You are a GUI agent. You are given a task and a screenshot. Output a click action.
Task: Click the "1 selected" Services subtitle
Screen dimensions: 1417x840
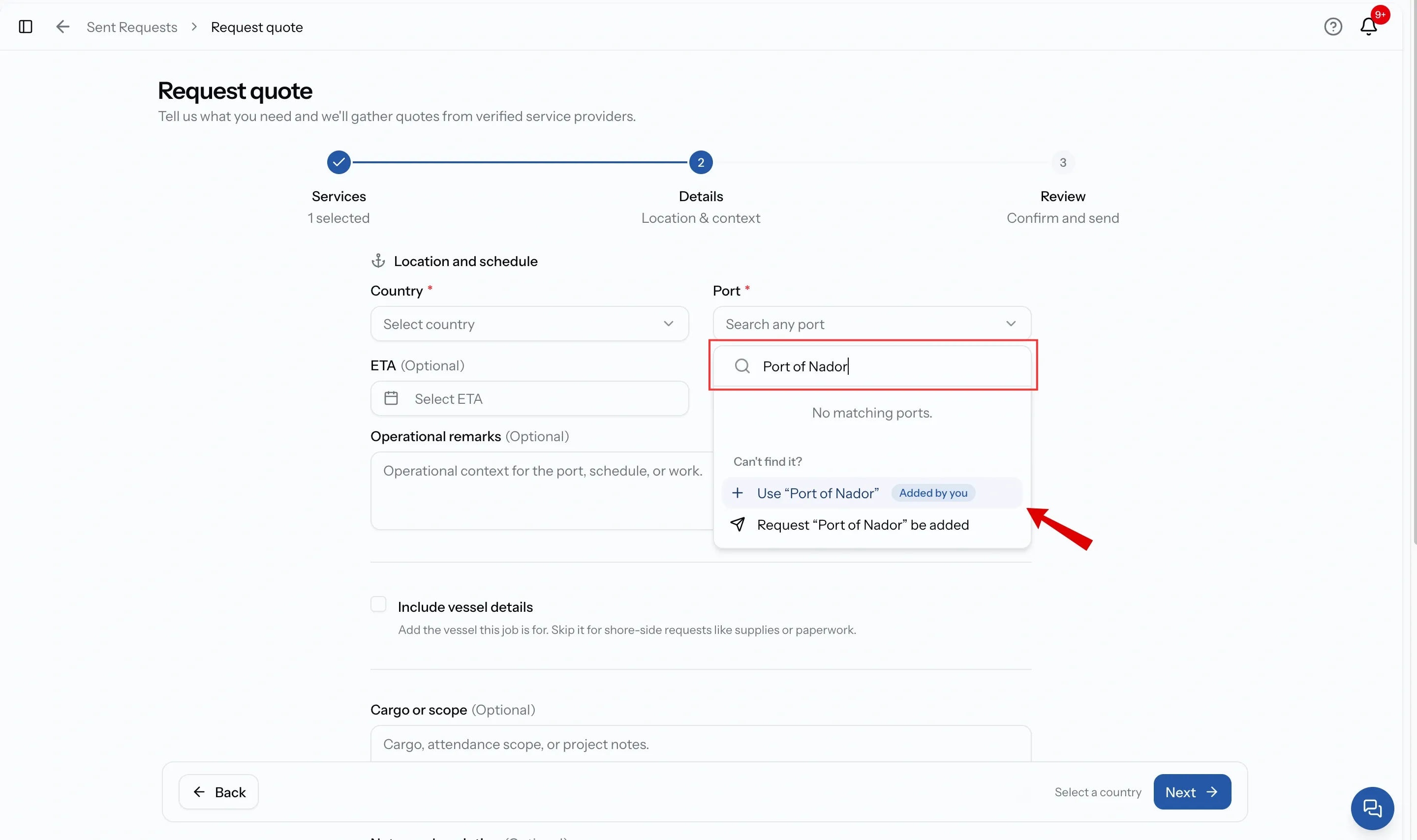pyautogui.click(x=339, y=218)
